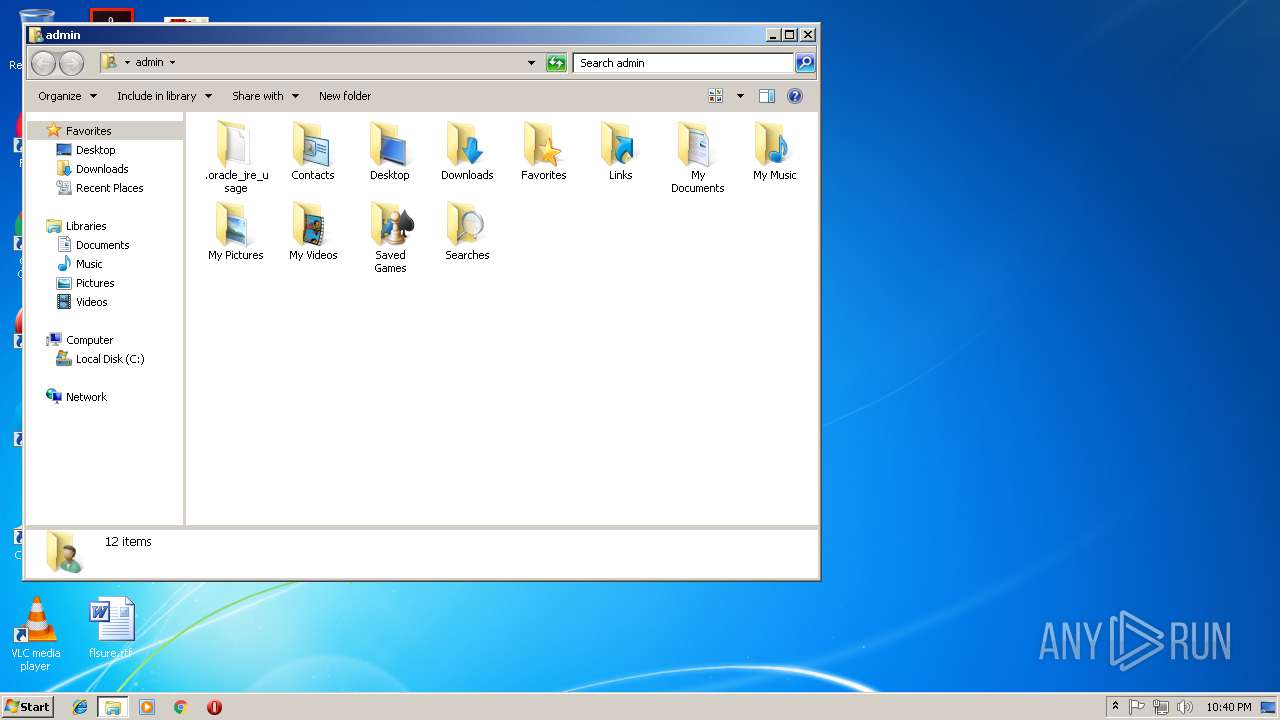
Task: Open the Downloads folder icon in file list
Action: [x=467, y=151]
